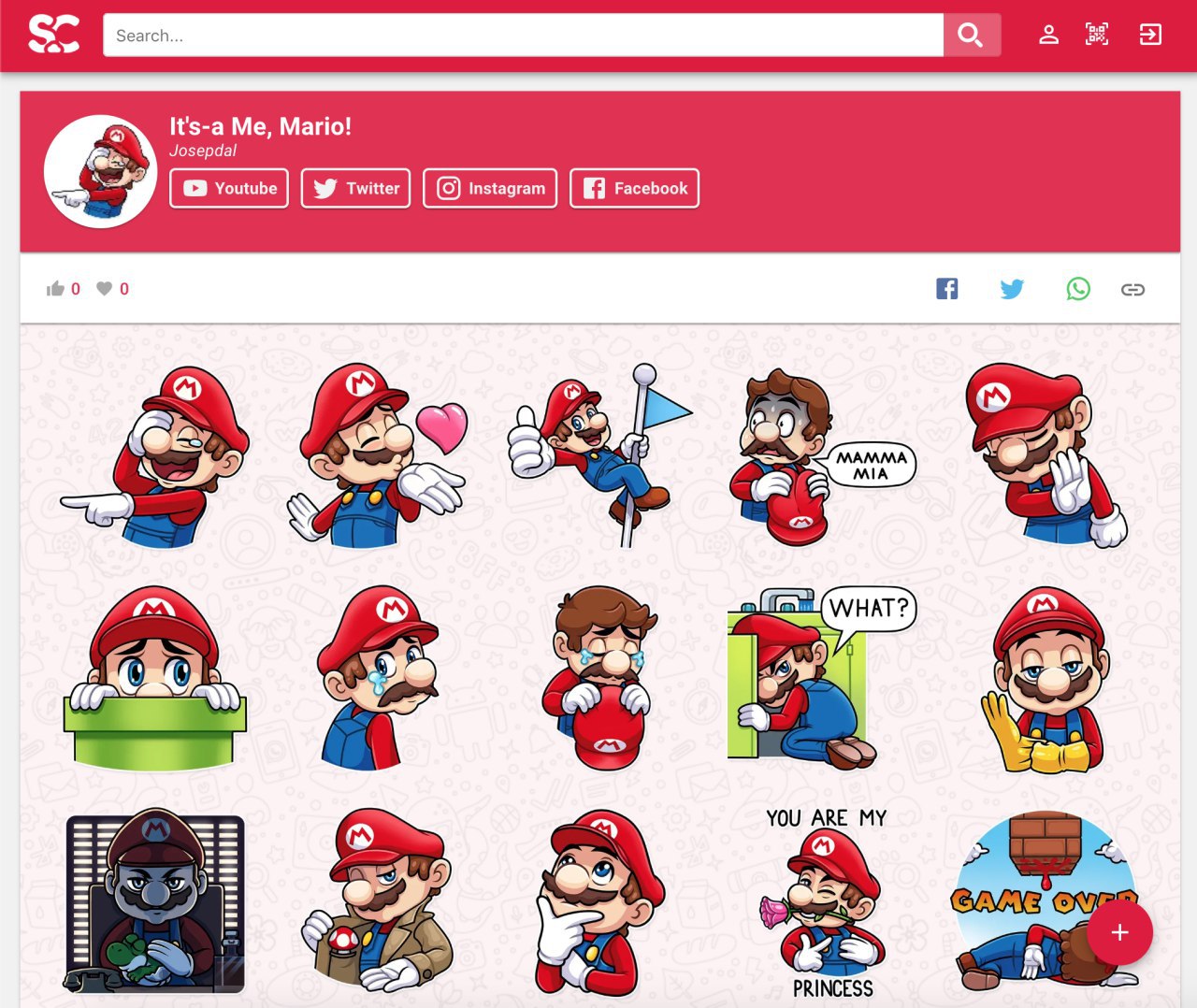Click the pack avatar of Mario
1197x1008 pixels.
(100, 171)
